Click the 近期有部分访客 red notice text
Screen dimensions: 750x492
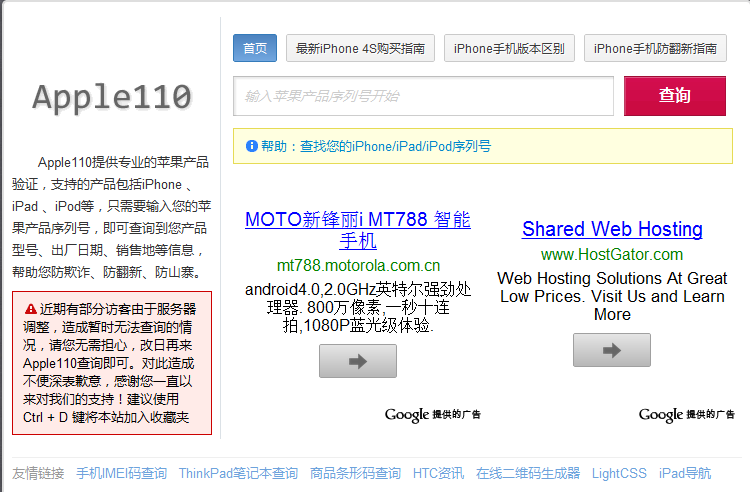coord(110,363)
